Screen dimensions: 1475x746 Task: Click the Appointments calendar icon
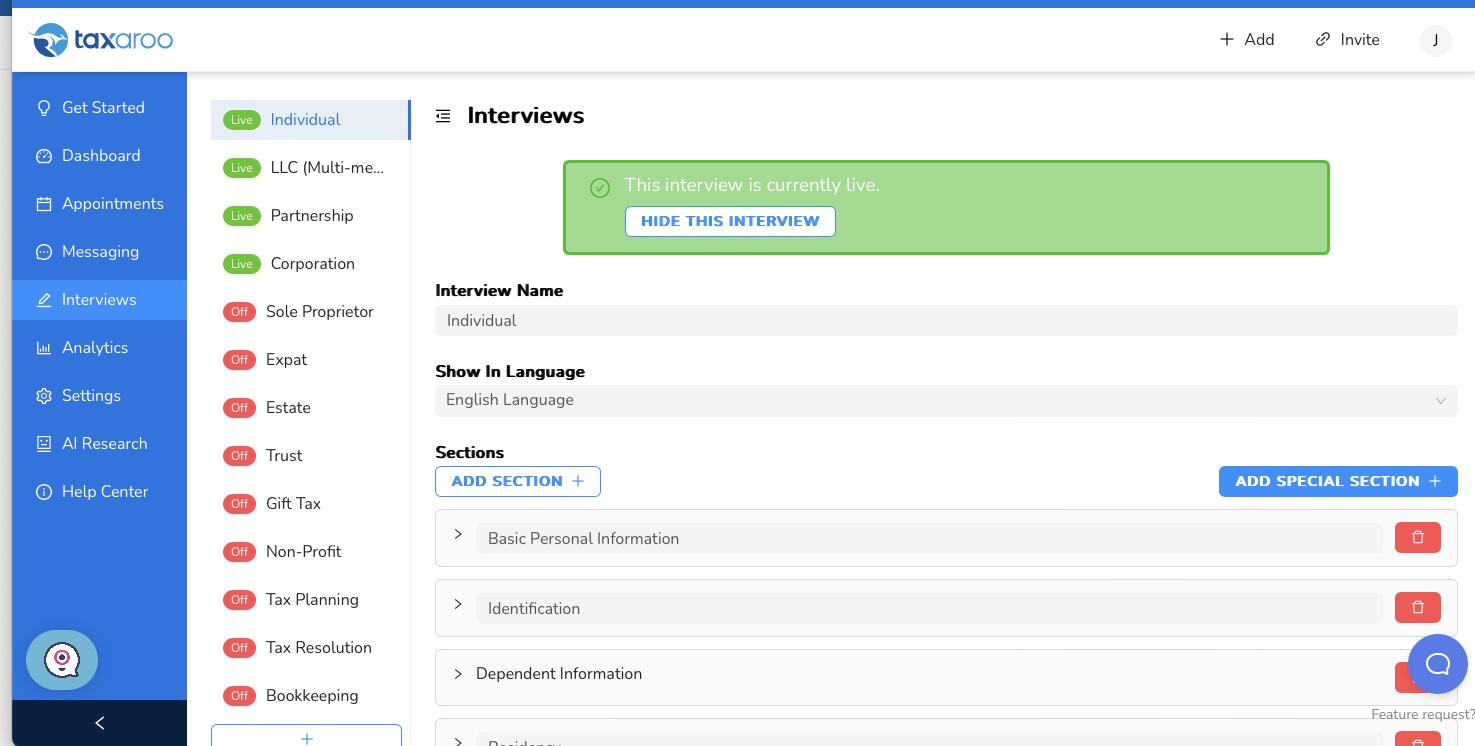coord(44,204)
